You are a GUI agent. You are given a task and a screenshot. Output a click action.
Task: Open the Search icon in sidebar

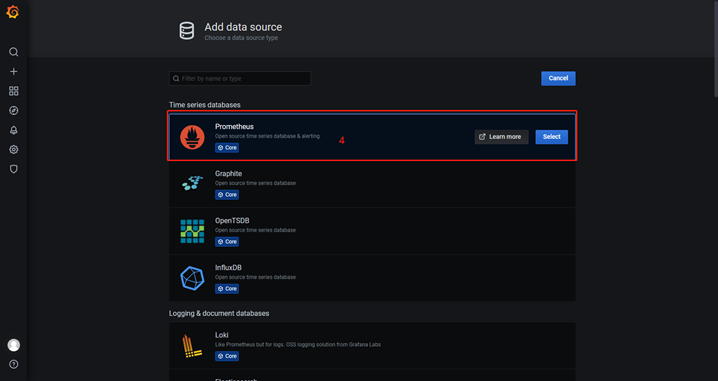click(x=14, y=52)
